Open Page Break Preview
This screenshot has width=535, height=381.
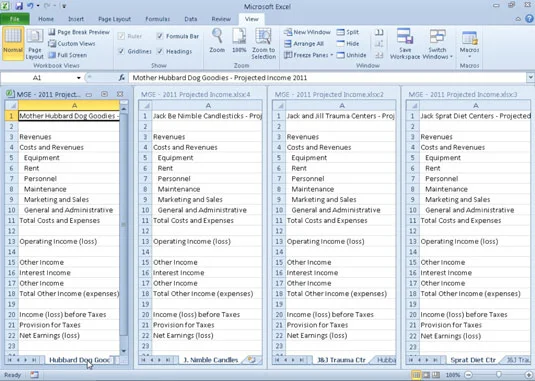(x=79, y=32)
